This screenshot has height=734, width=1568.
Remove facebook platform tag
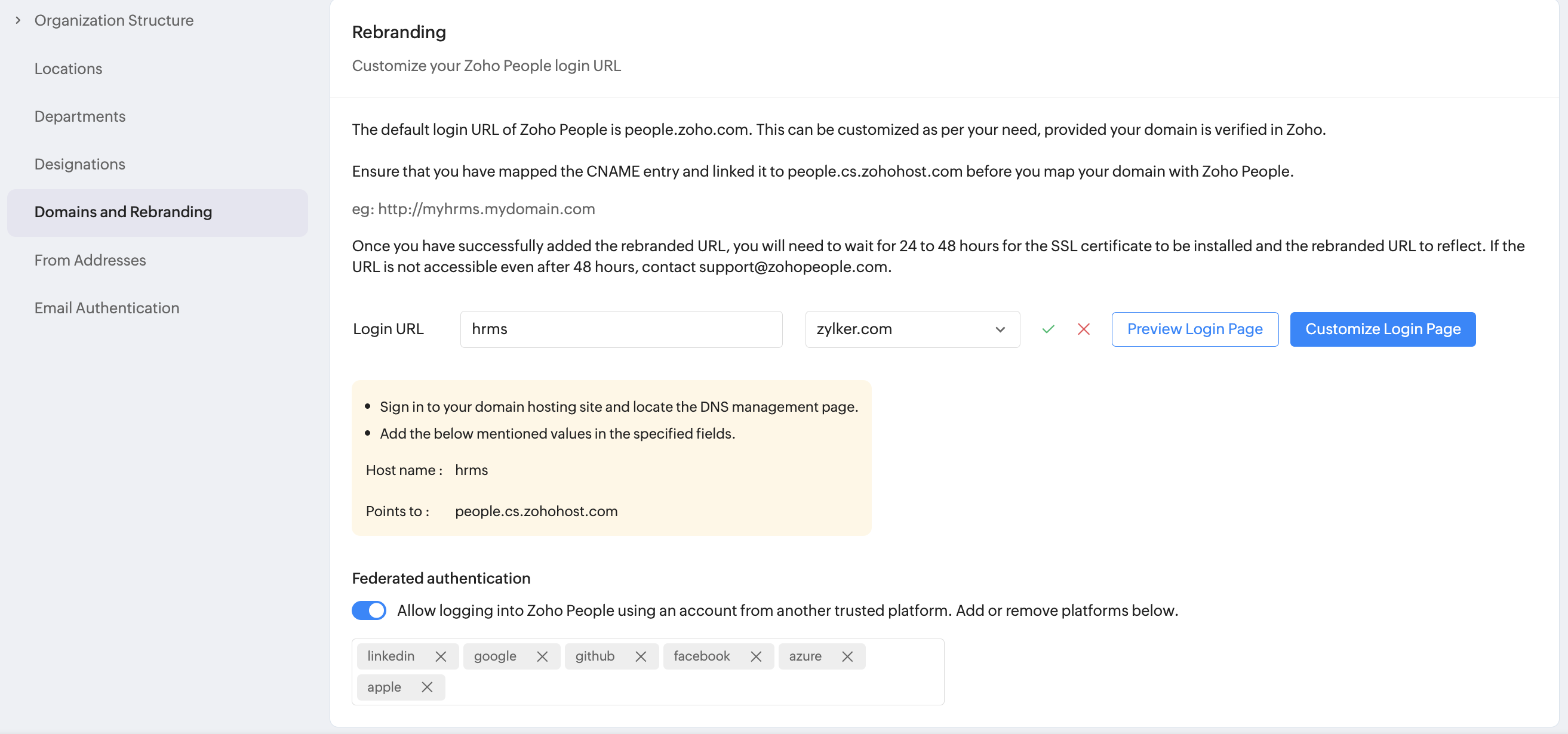tap(755, 656)
